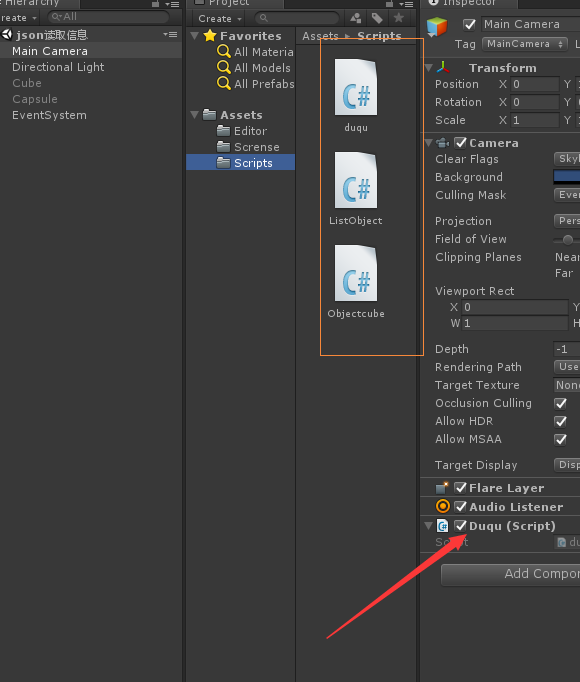580x682 pixels.
Task: Open the Culling Mask dropdown
Action: [567, 195]
